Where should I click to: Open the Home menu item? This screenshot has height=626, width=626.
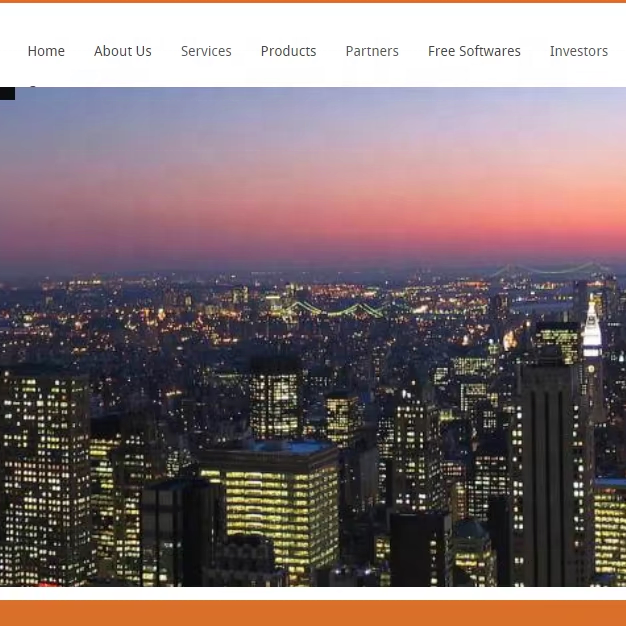pyautogui.click(x=46, y=51)
